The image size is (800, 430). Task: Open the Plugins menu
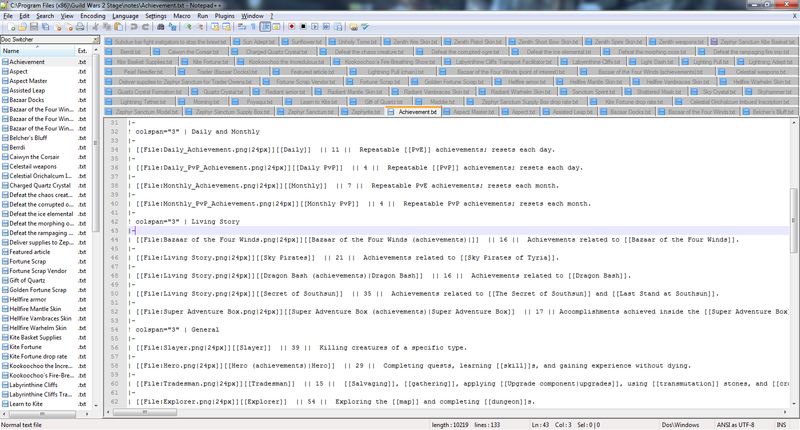pos(224,16)
